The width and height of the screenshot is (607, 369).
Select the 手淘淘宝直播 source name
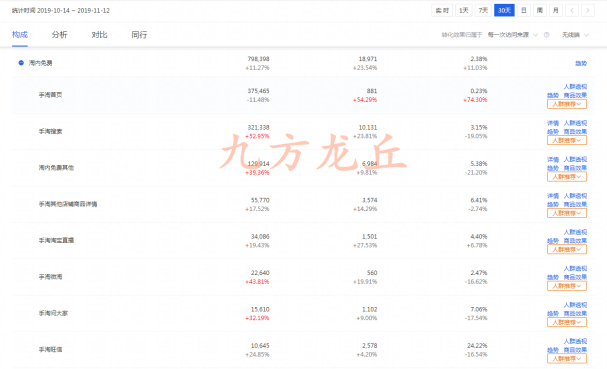pyautogui.click(x=56, y=240)
